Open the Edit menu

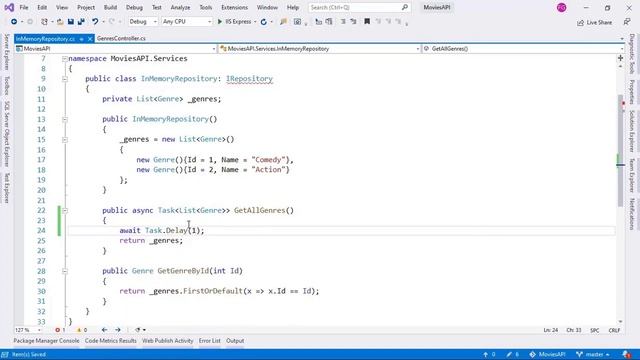42,7
